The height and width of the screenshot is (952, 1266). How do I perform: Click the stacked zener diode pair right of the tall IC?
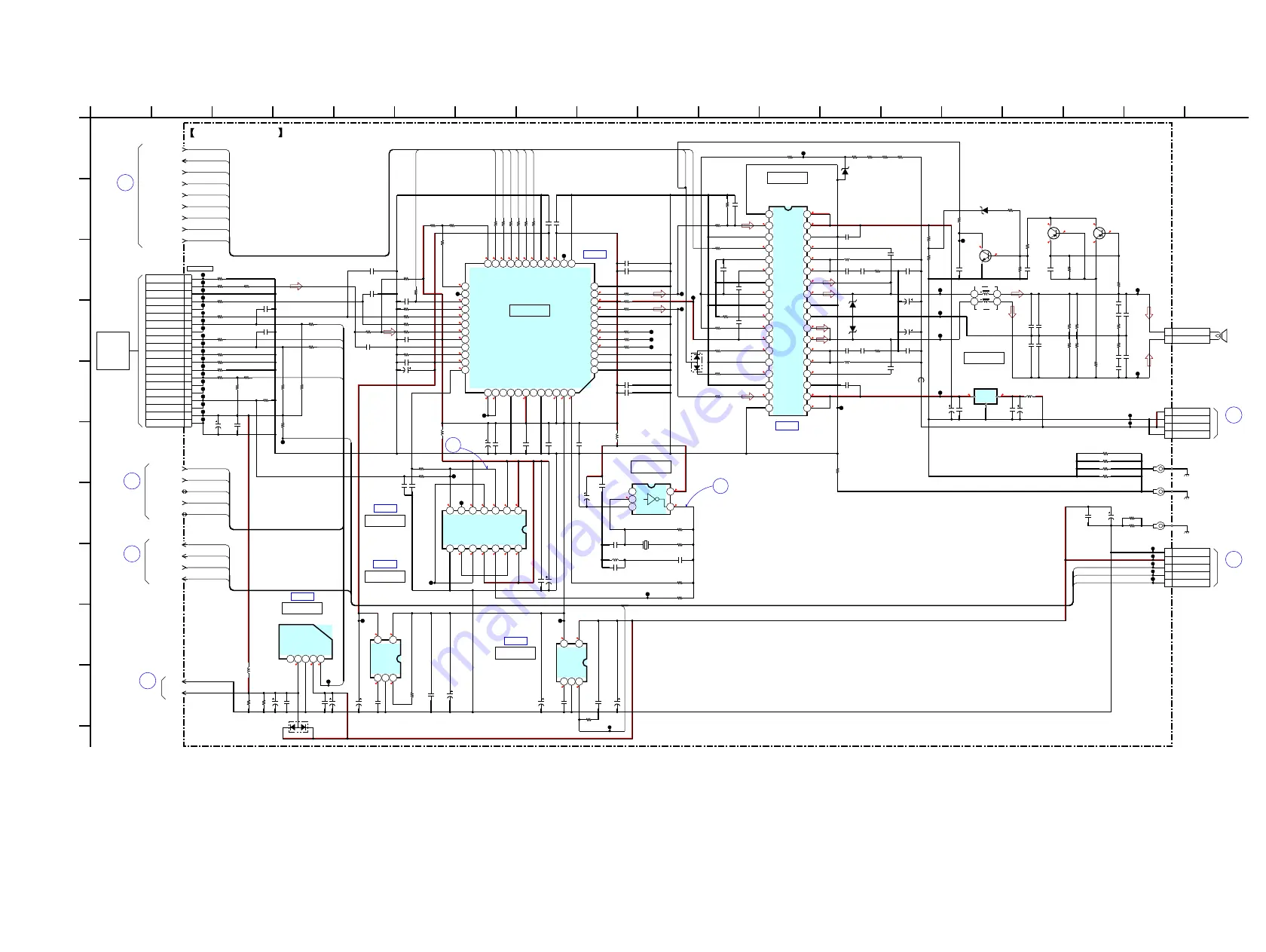point(852,316)
